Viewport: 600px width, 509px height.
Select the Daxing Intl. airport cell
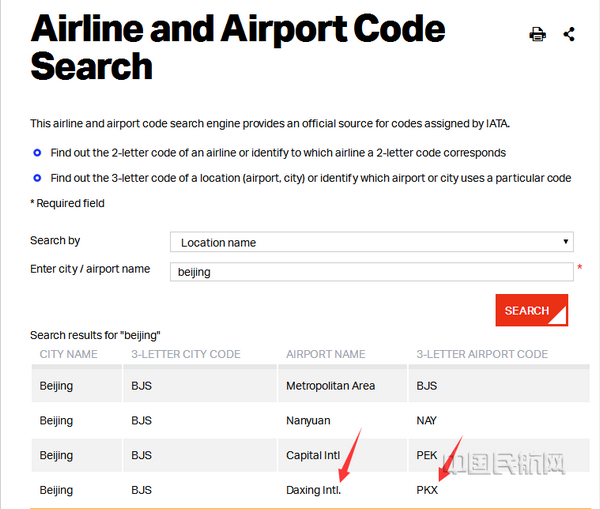314,490
